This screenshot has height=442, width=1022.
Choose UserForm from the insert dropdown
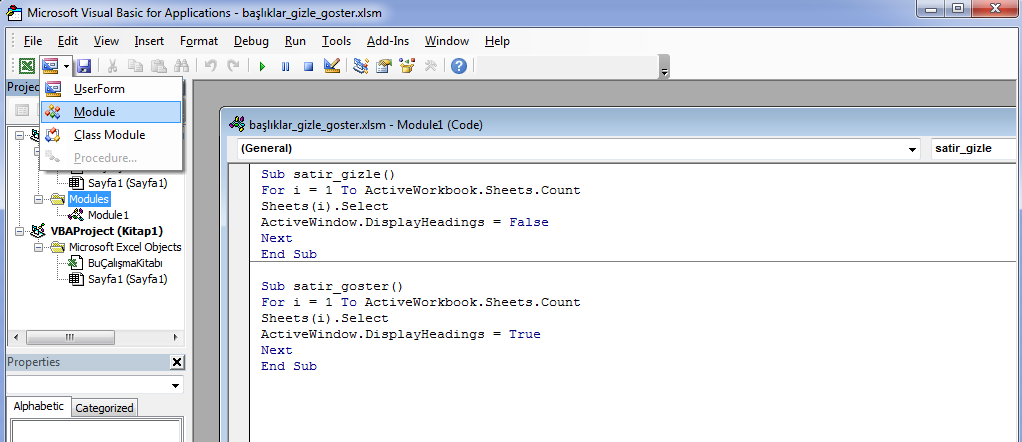tap(111, 89)
